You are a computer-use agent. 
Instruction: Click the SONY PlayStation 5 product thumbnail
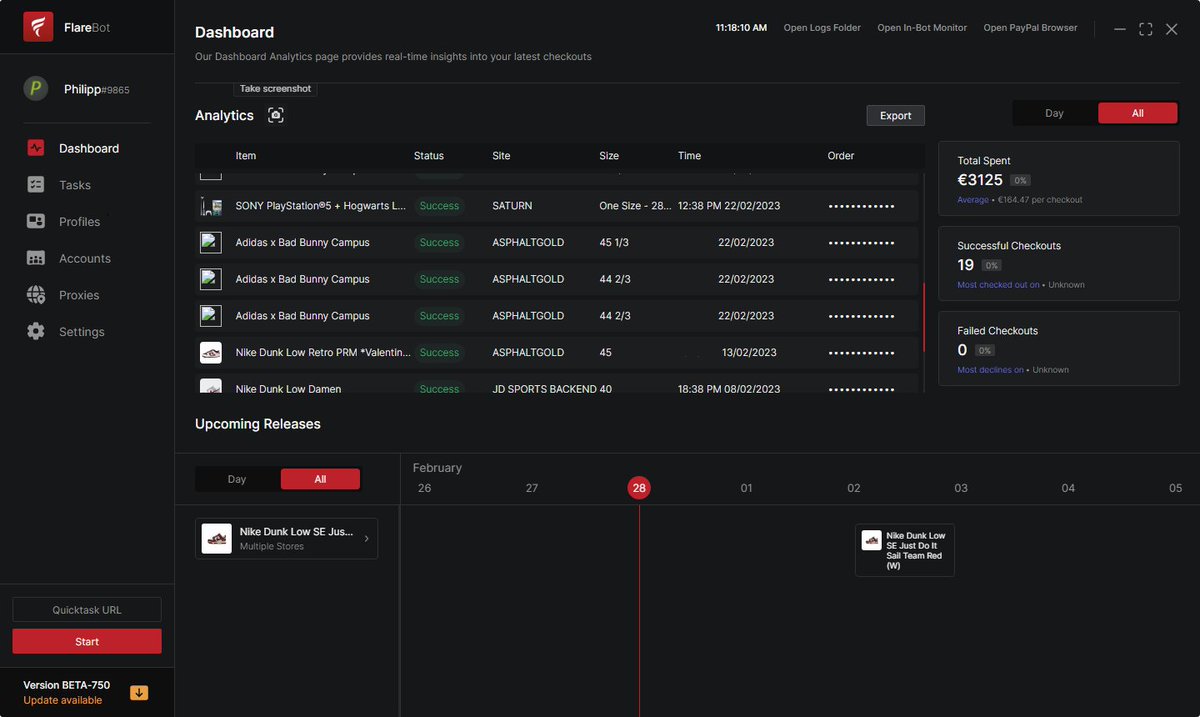point(211,206)
